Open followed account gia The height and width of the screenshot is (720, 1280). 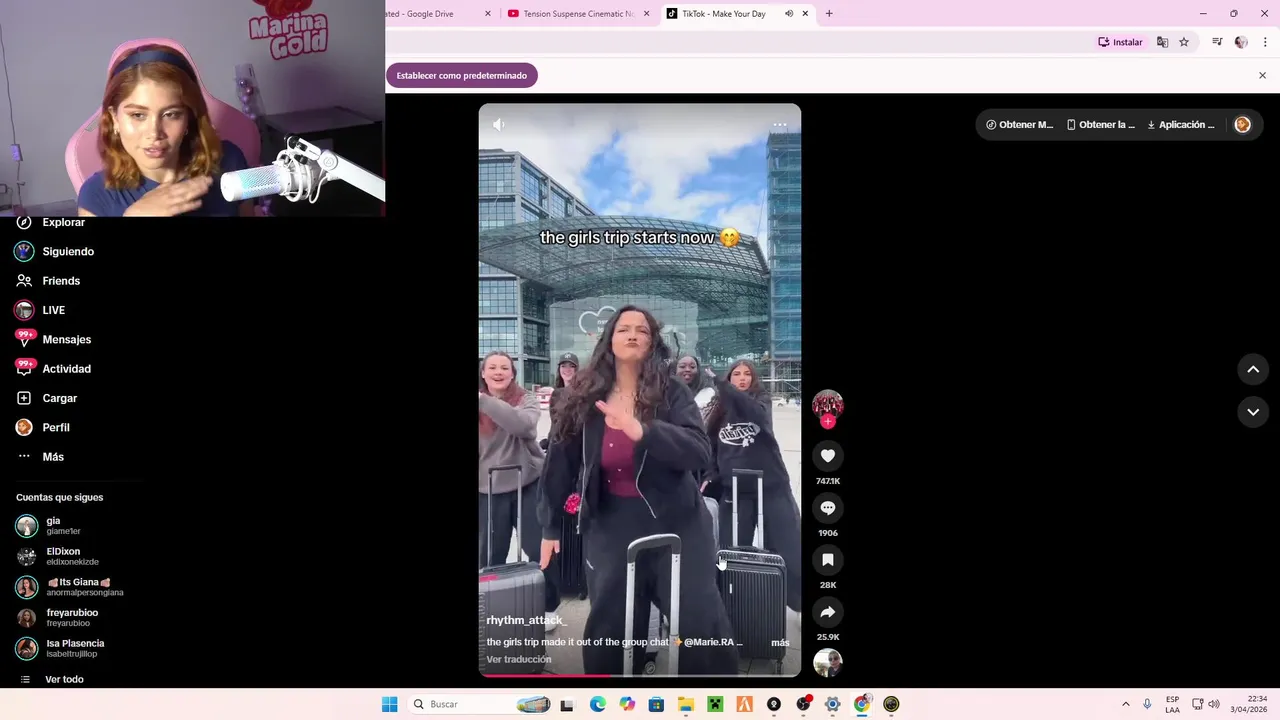coord(50,526)
